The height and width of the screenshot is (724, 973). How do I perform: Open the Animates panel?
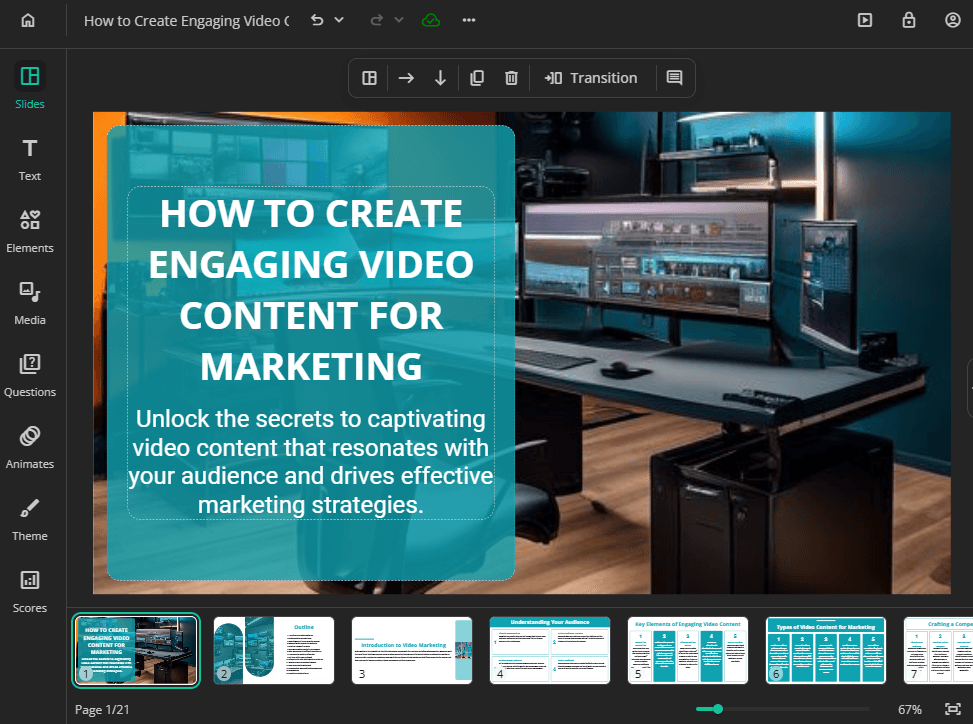tap(30, 447)
